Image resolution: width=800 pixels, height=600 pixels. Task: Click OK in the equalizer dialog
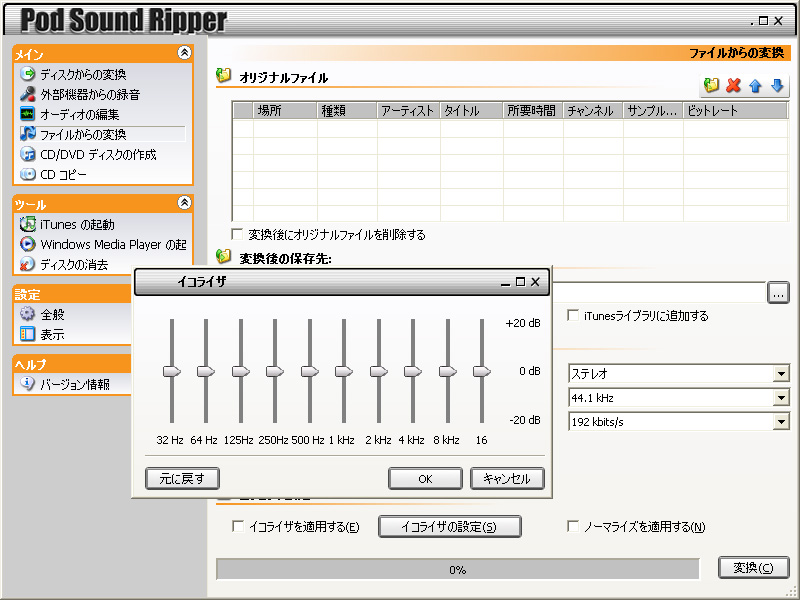pos(425,479)
